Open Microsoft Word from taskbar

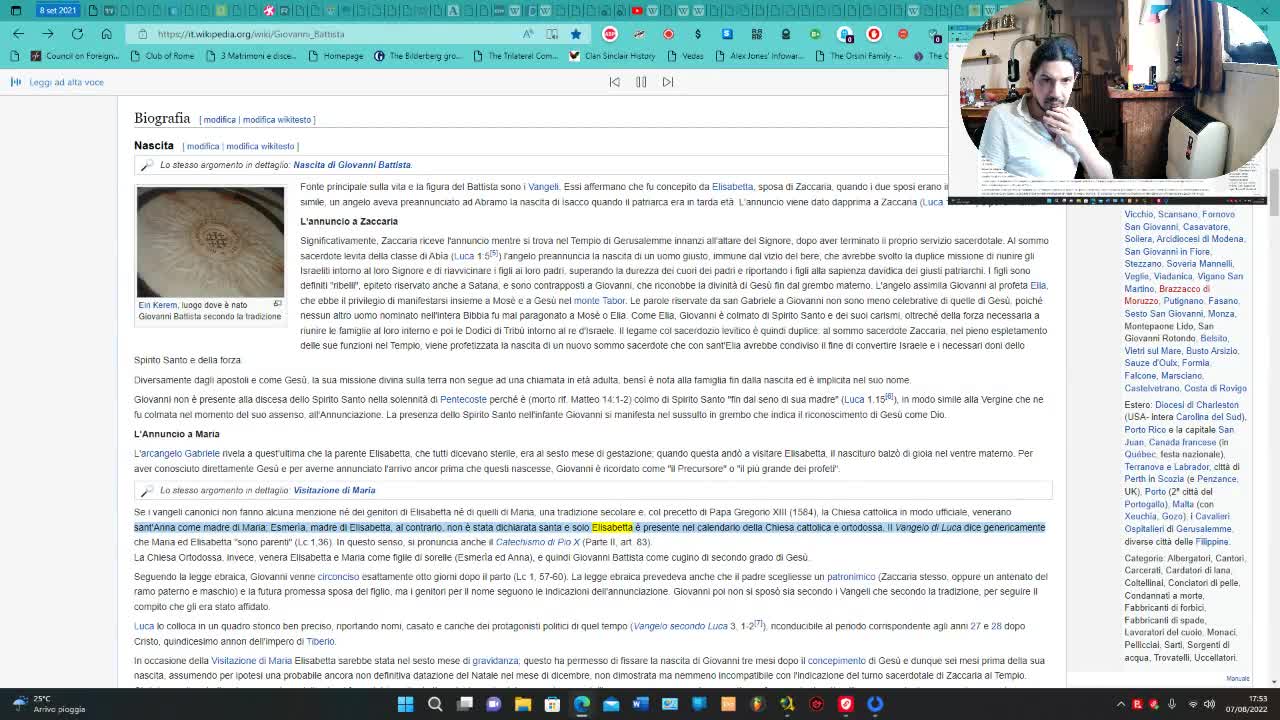click(x=640, y=704)
